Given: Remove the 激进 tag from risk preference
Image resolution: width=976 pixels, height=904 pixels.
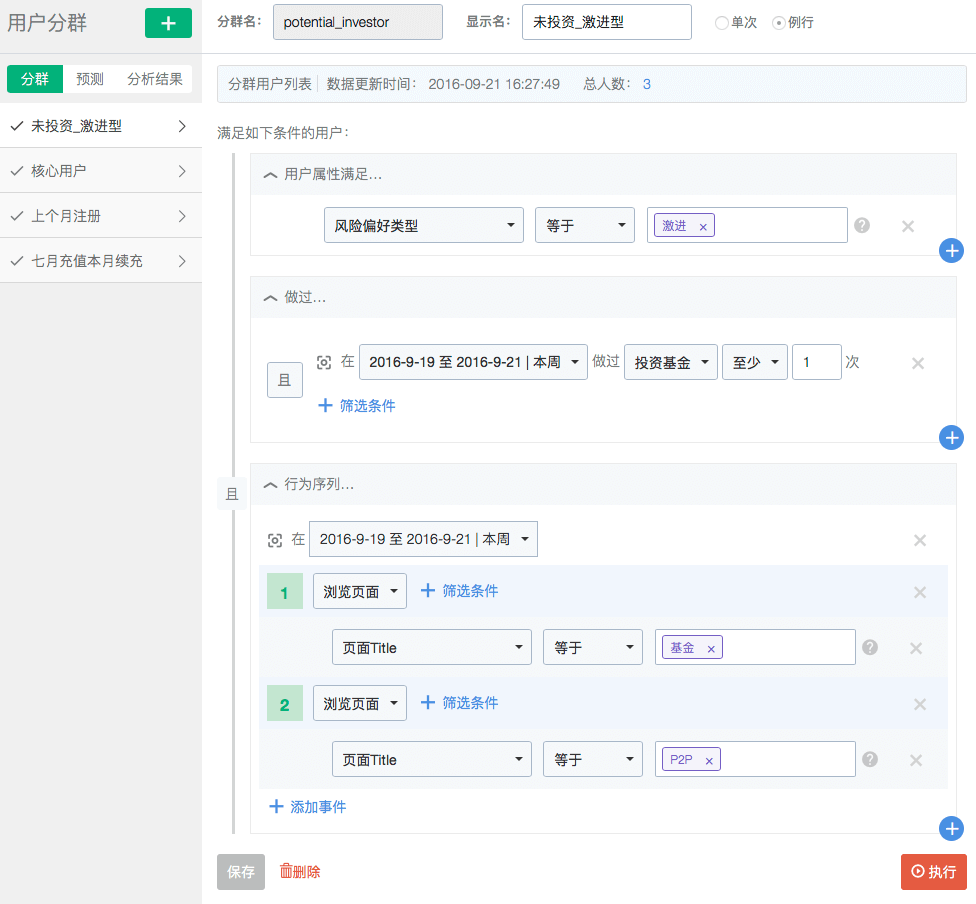Looking at the screenshot, I should tap(703, 227).
